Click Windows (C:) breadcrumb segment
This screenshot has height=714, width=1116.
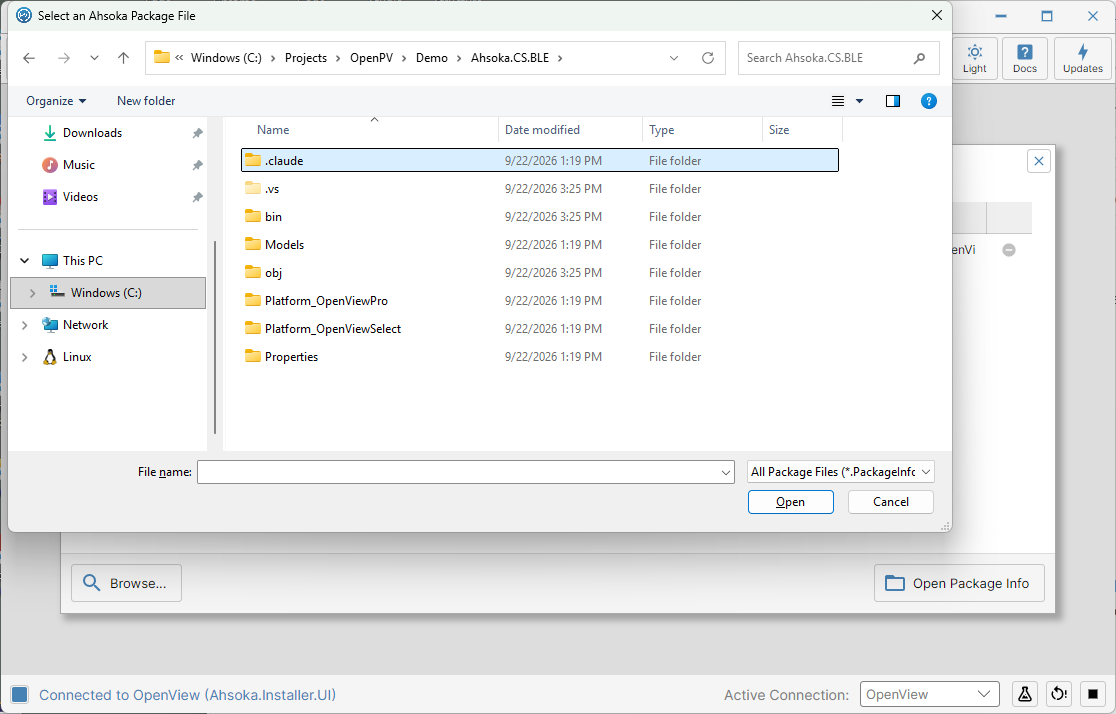pyautogui.click(x=226, y=58)
